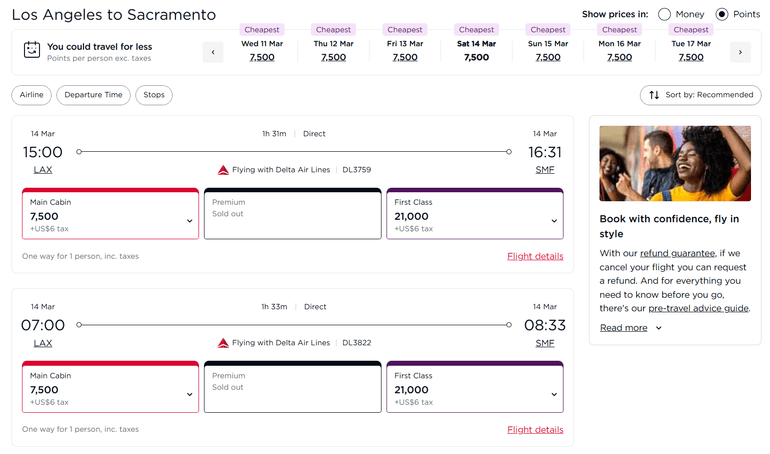
Task: Click next dates arrow in date carousel
Action: (740, 52)
